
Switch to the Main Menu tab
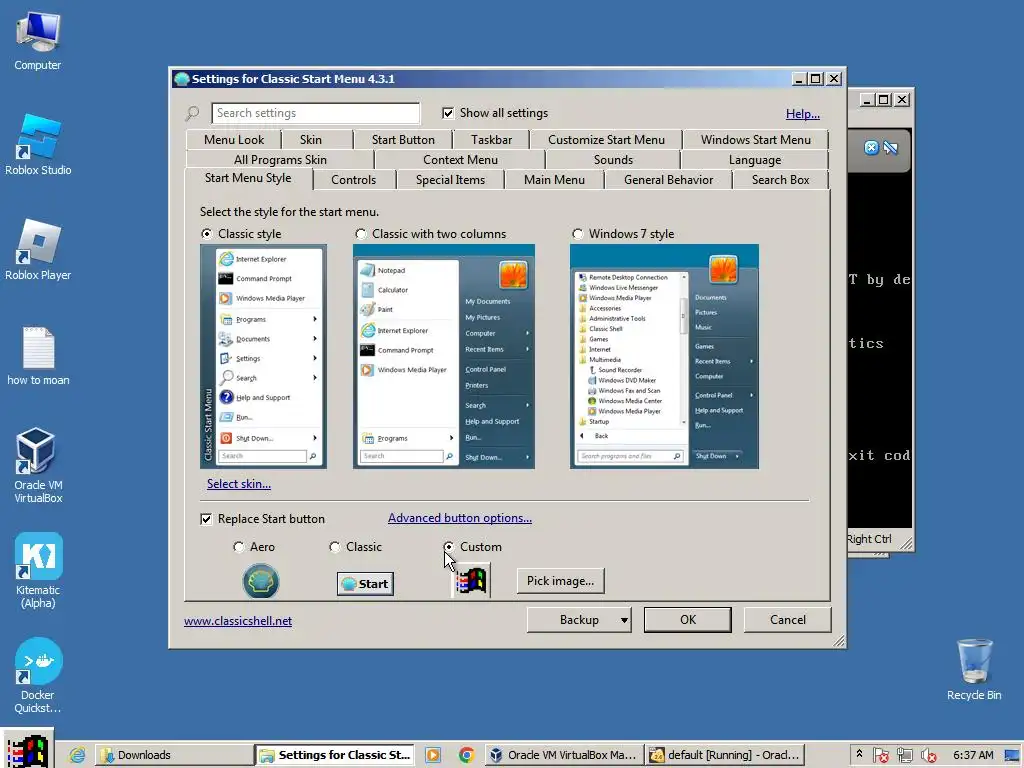click(x=554, y=180)
